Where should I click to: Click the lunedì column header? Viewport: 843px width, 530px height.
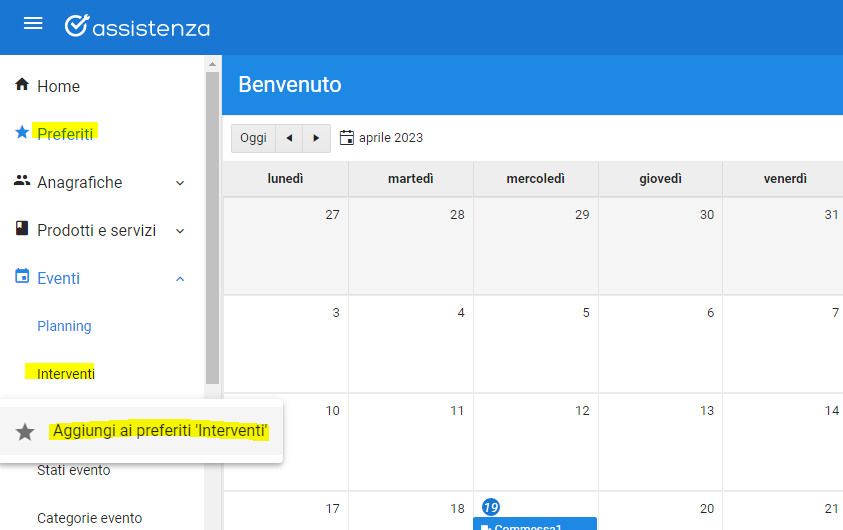[285, 178]
